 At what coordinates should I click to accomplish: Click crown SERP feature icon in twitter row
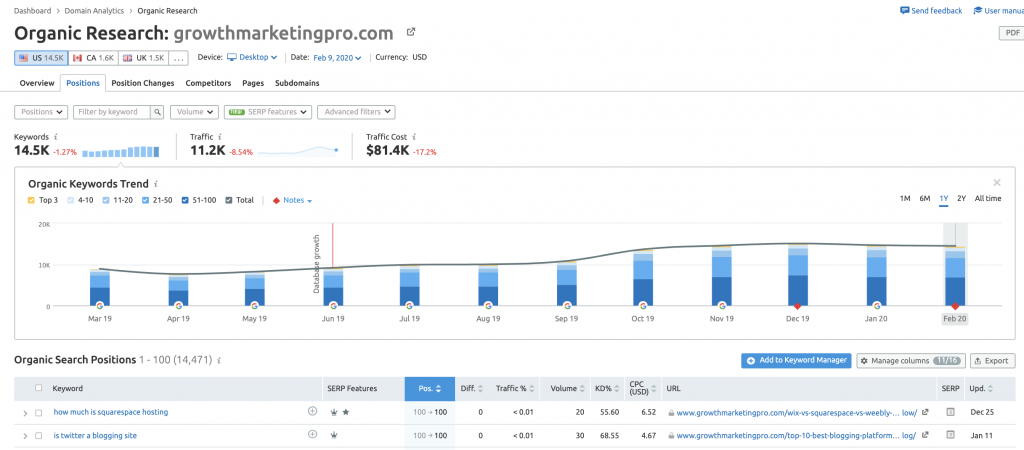pyautogui.click(x=334, y=435)
